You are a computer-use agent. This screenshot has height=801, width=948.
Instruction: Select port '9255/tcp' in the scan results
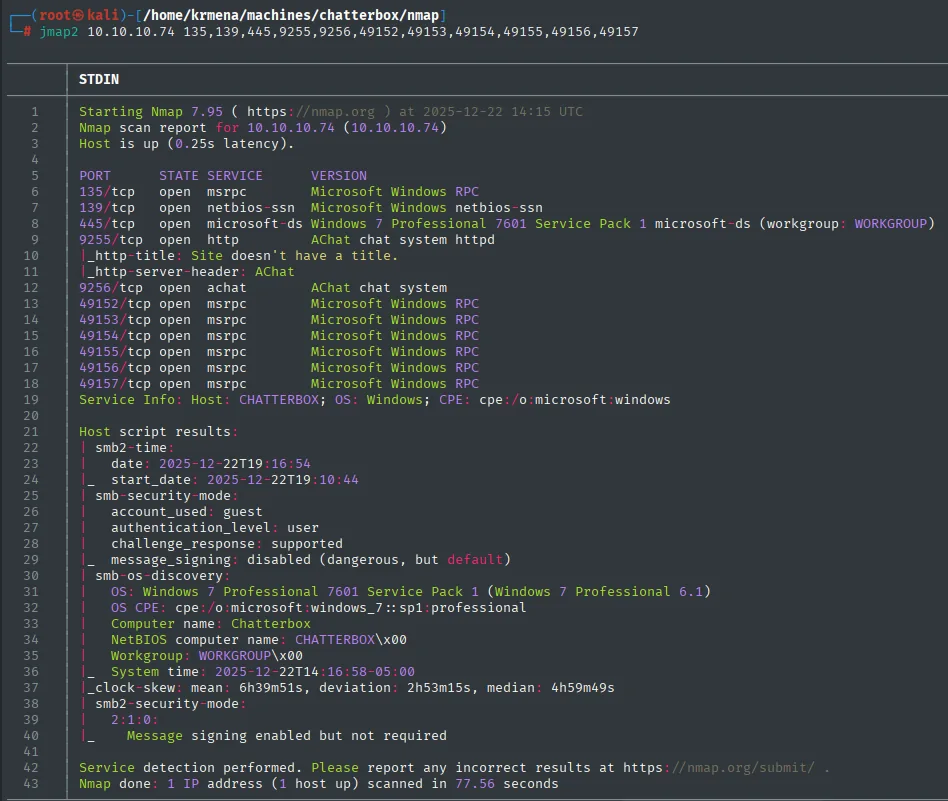[x=111, y=240]
